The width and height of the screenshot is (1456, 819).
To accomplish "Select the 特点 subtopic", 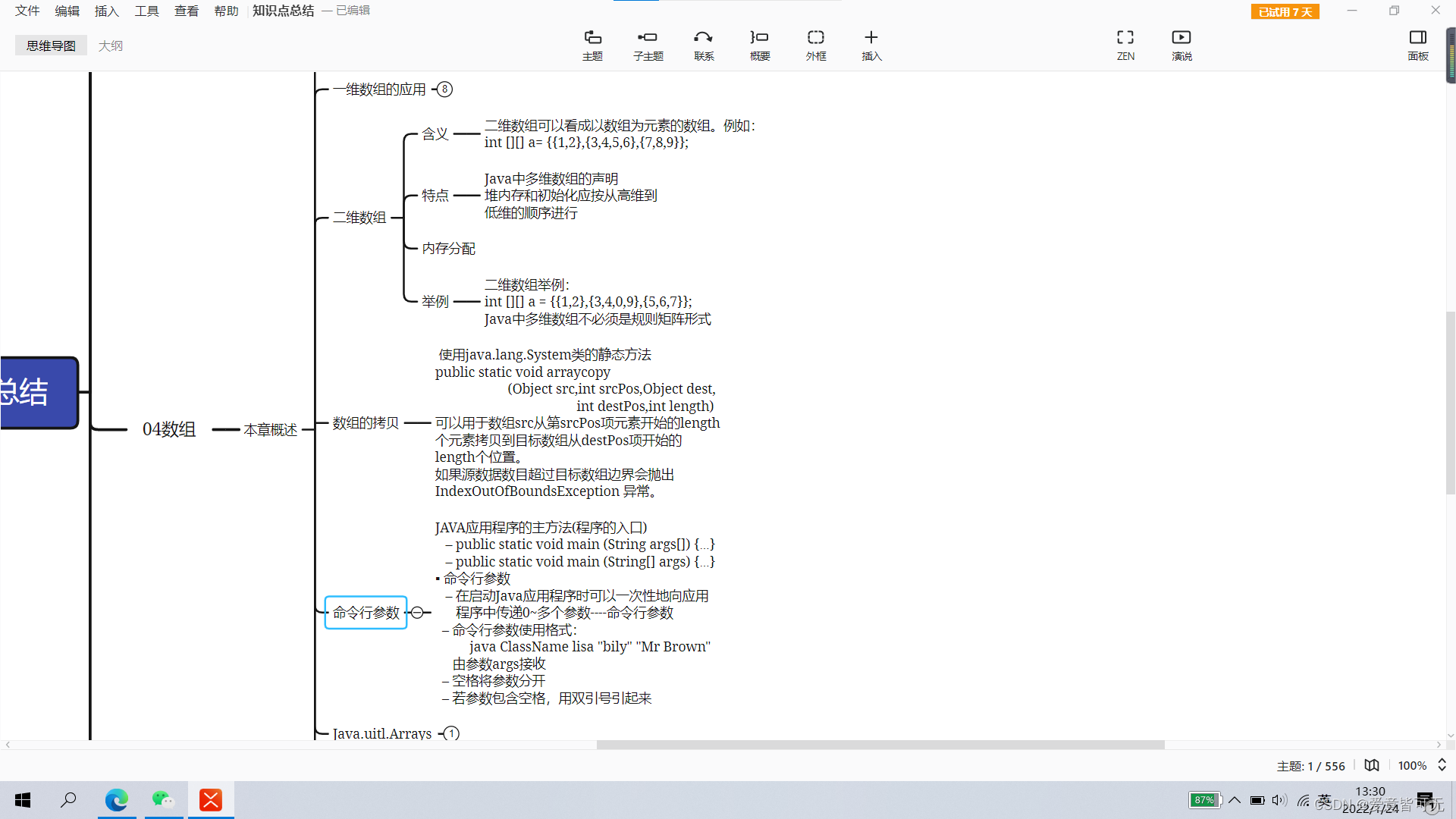I will pyautogui.click(x=435, y=196).
